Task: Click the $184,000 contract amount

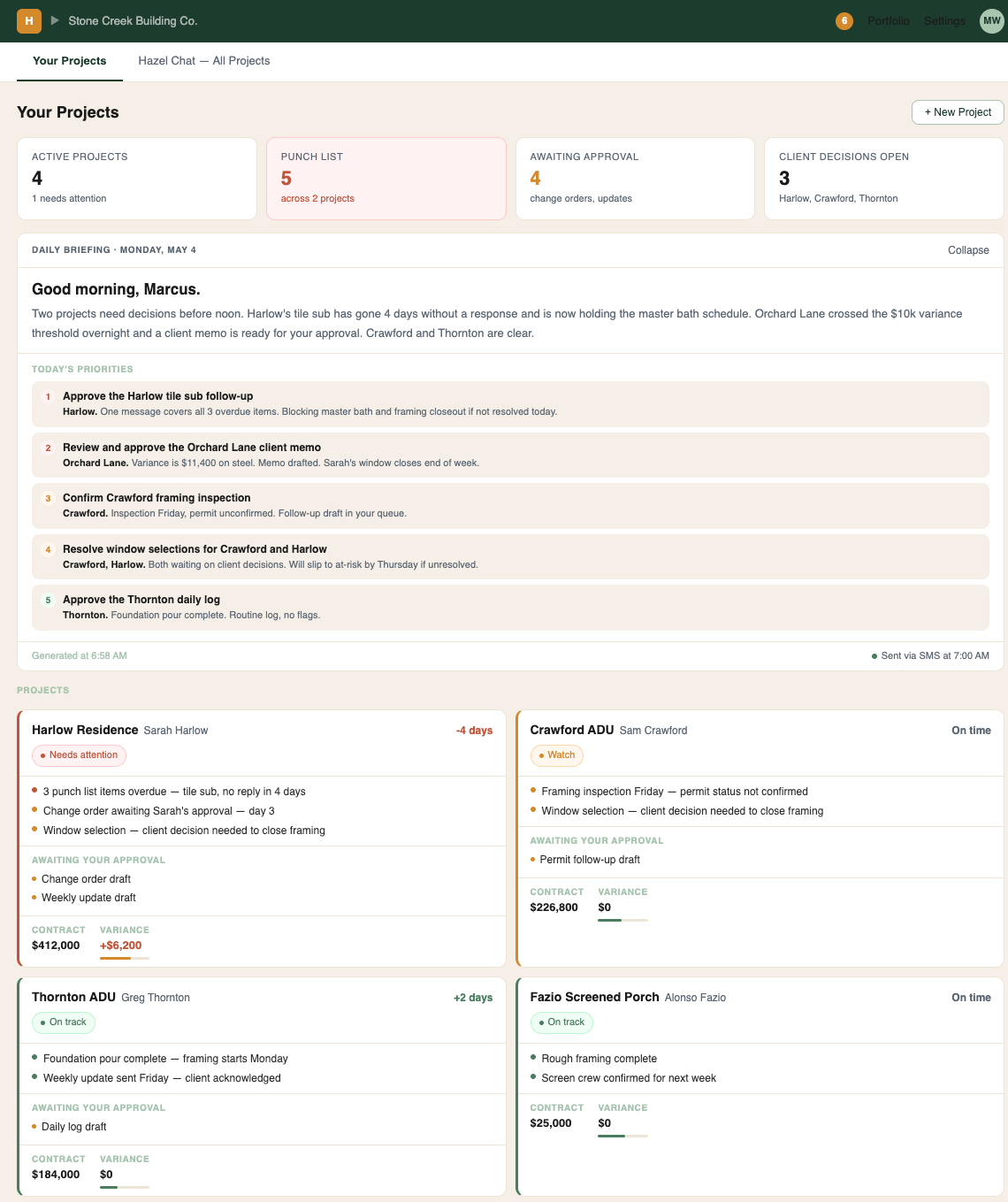Action: (56, 1175)
